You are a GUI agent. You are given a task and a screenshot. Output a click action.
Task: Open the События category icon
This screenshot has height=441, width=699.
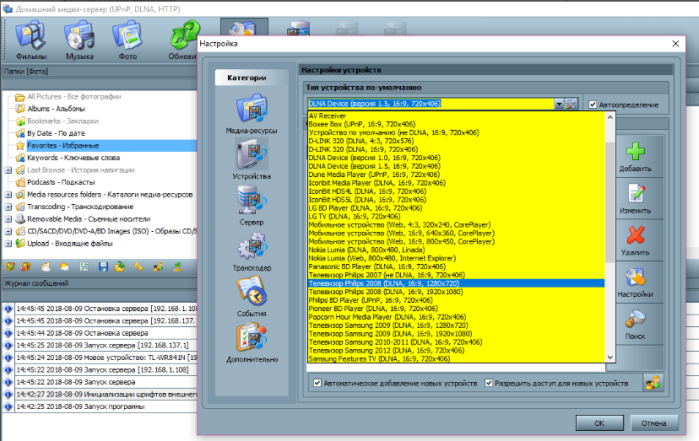click(251, 292)
